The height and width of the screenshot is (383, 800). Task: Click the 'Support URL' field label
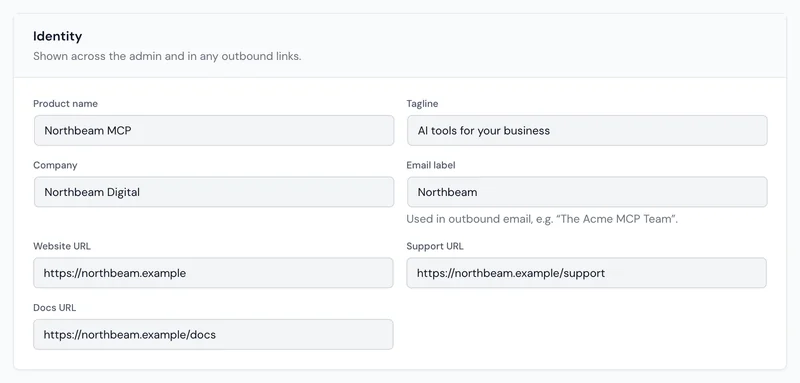[435, 246]
